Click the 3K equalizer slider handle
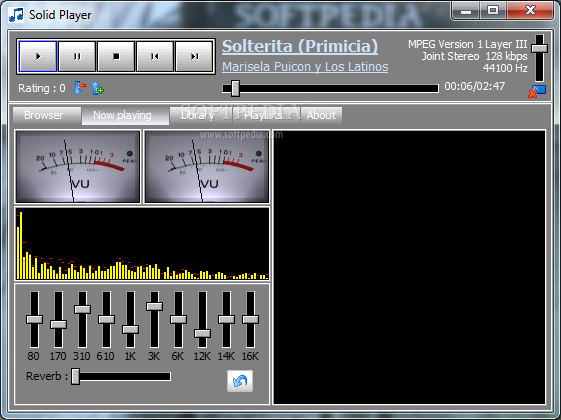Screen dimensions: 561x420 tap(154, 306)
